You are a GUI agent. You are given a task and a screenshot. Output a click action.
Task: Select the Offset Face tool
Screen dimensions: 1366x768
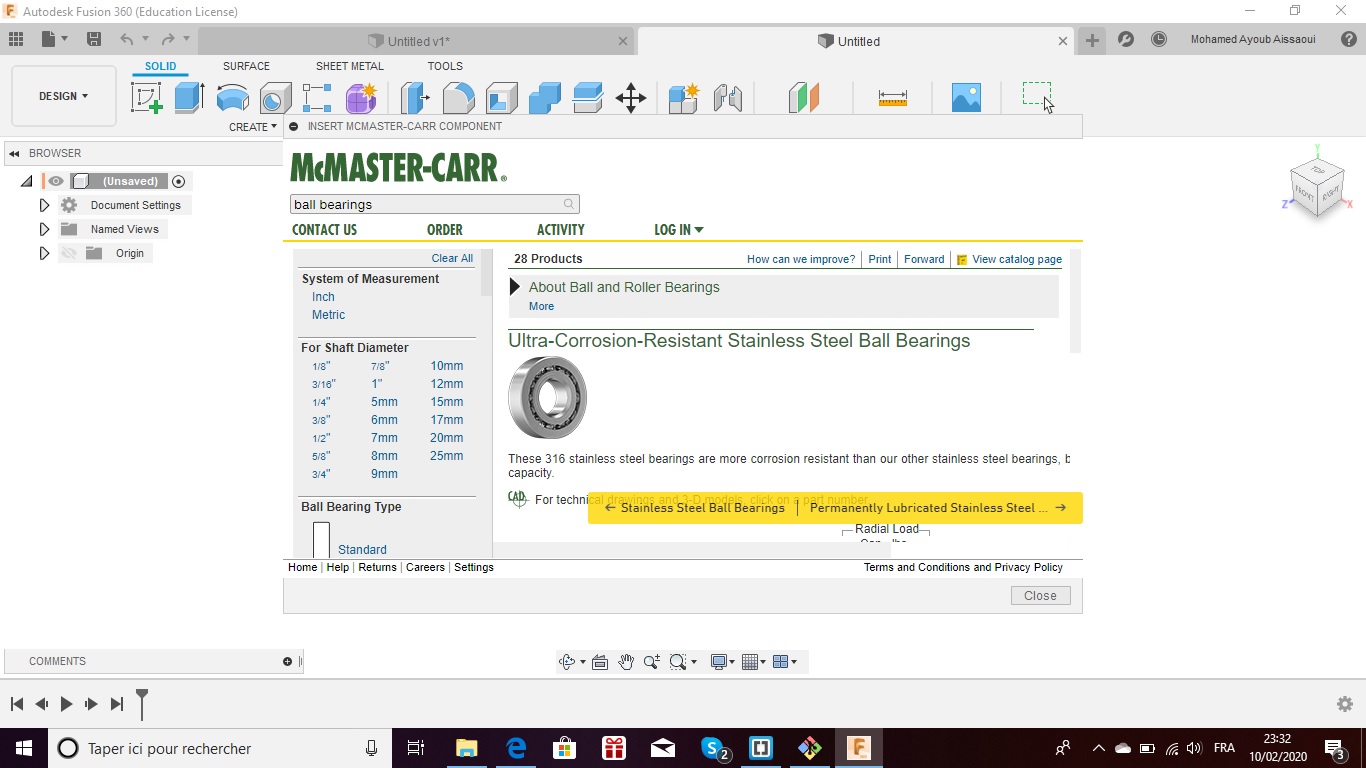(x=587, y=98)
